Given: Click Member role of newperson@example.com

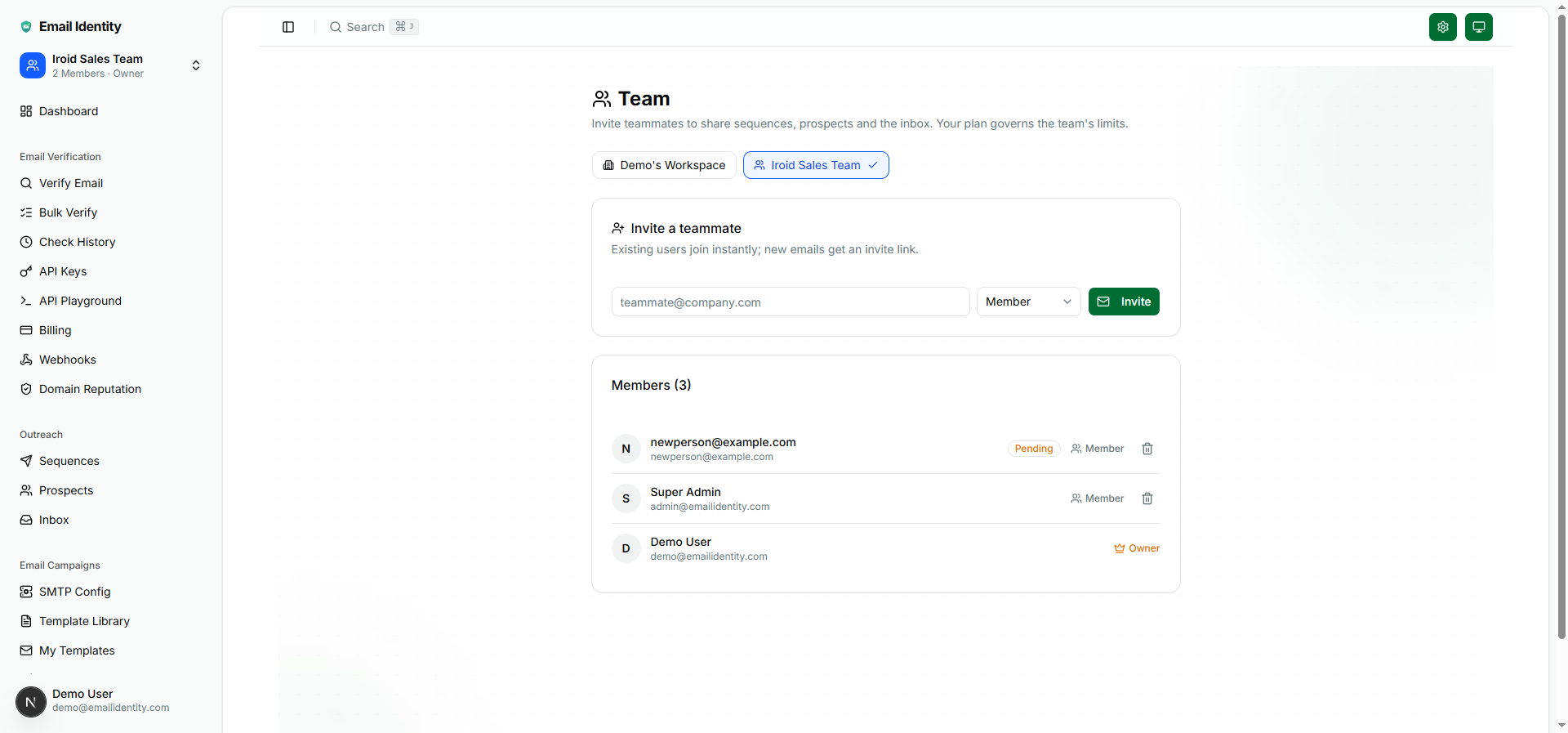Looking at the screenshot, I should [1098, 449].
